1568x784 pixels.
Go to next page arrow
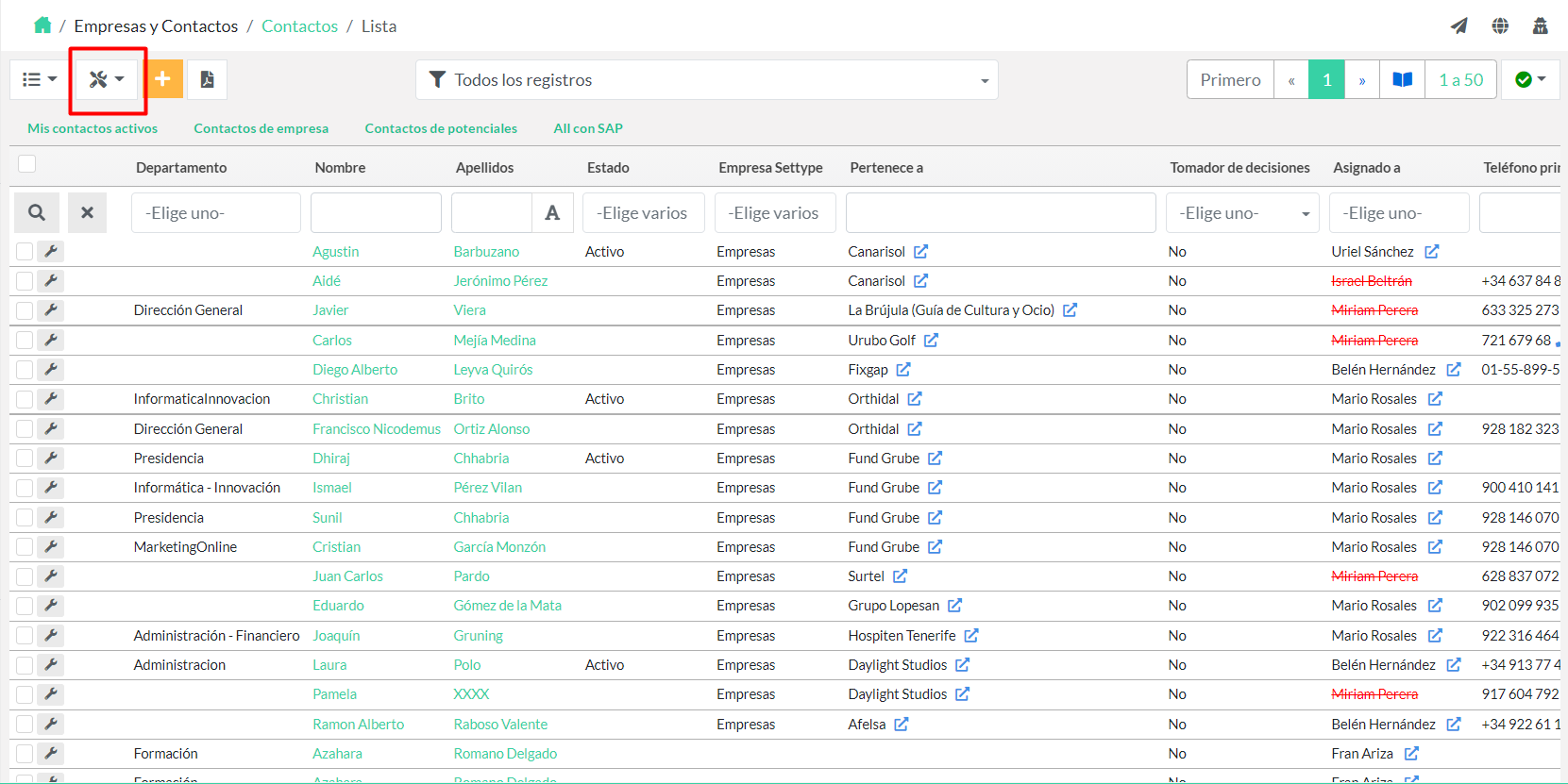pos(1362,79)
